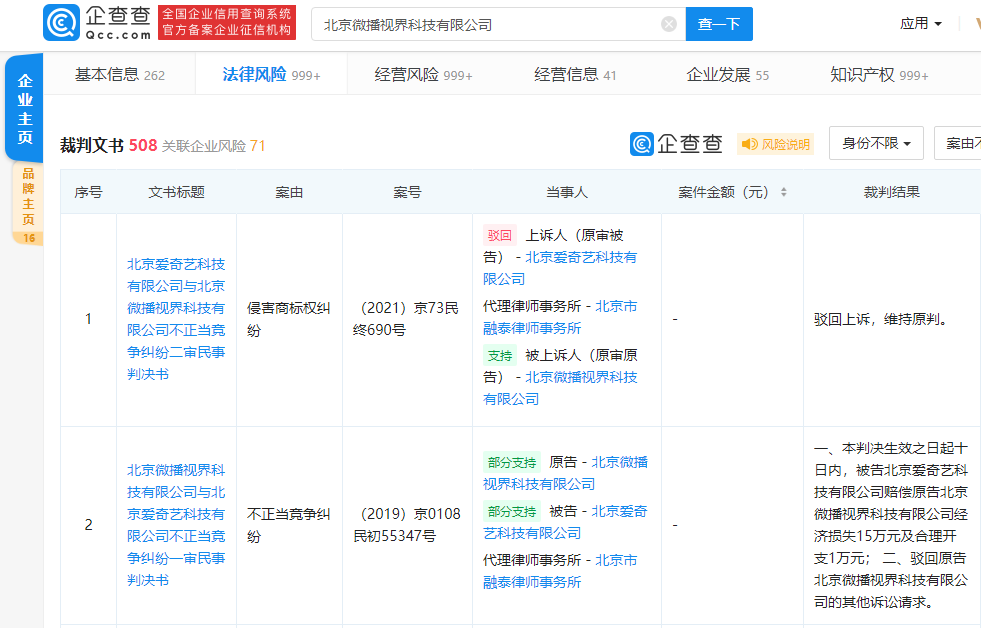This screenshot has width=981, height=628.
Task: Click the 风险说明 speaker icon
Action: tap(749, 145)
